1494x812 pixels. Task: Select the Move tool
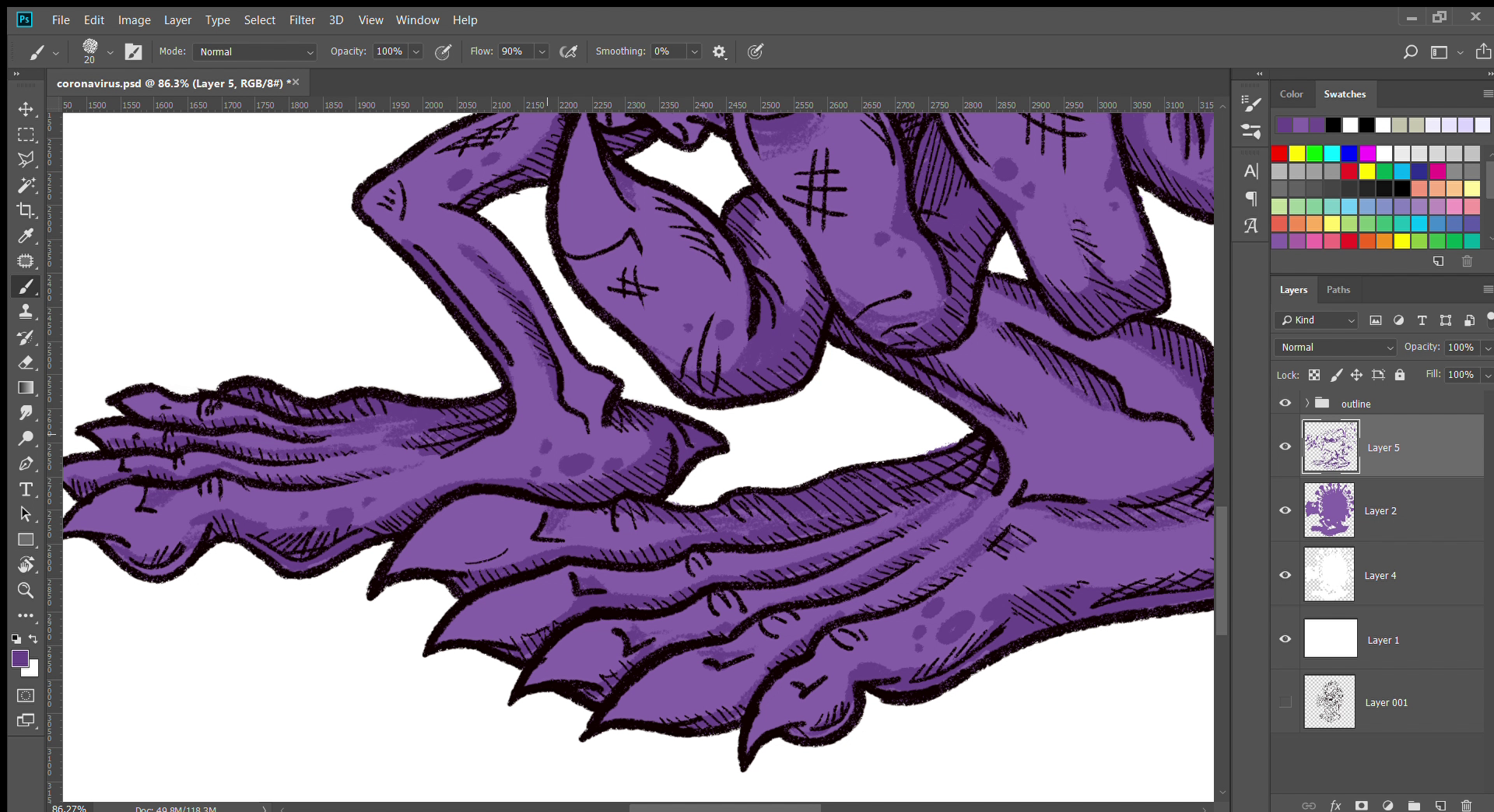point(26,109)
